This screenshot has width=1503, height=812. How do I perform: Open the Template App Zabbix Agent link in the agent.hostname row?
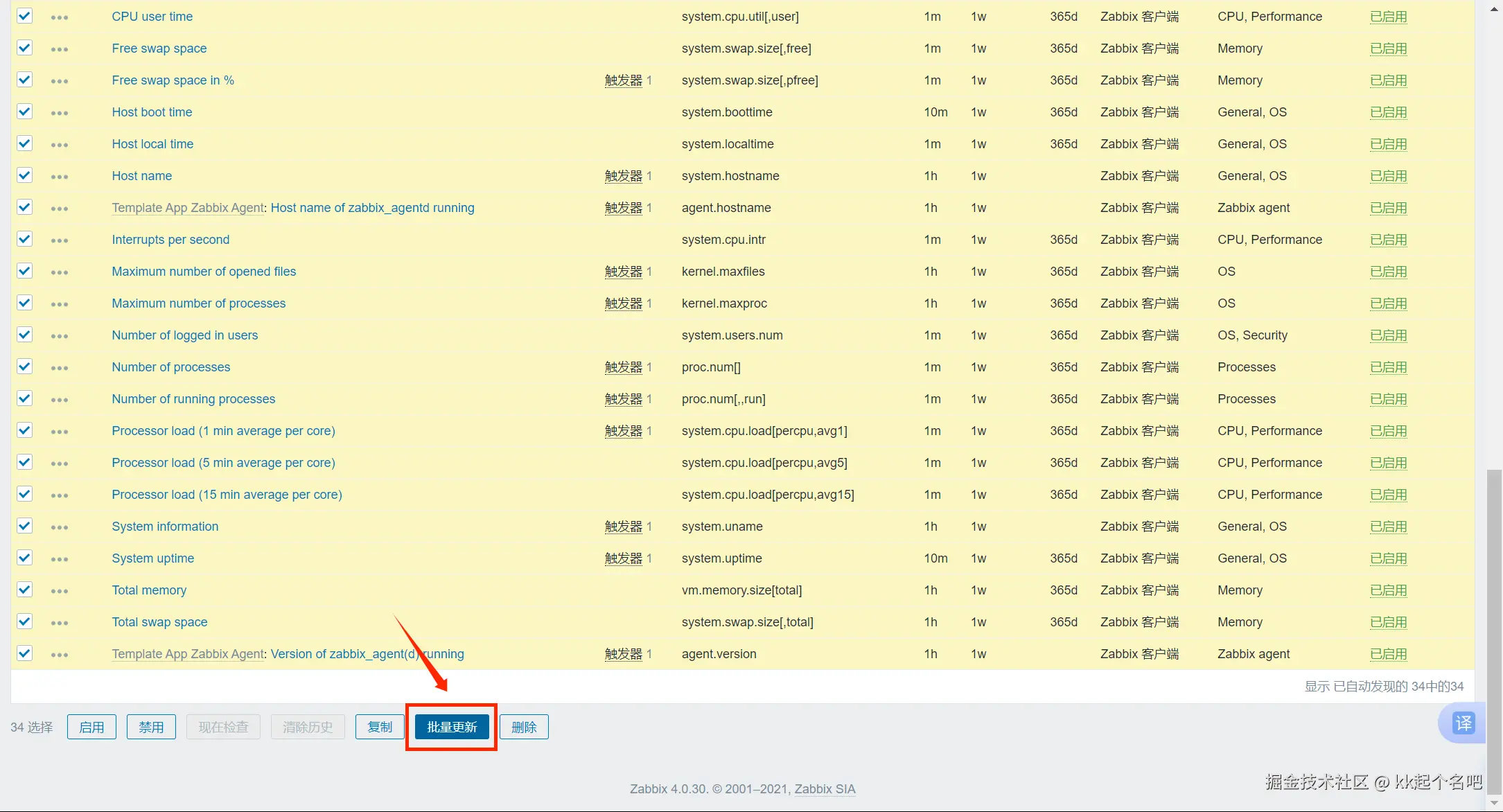tap(188, 208)
